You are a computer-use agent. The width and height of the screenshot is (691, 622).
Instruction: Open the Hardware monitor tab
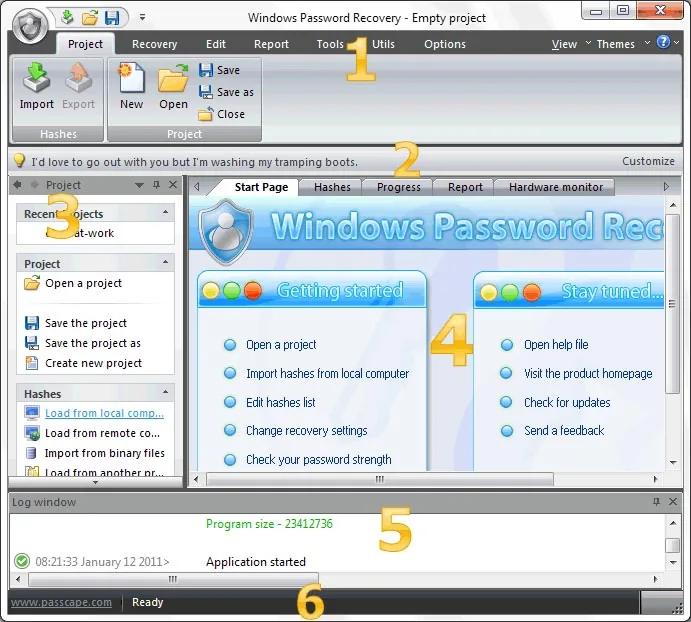(555, 187)
